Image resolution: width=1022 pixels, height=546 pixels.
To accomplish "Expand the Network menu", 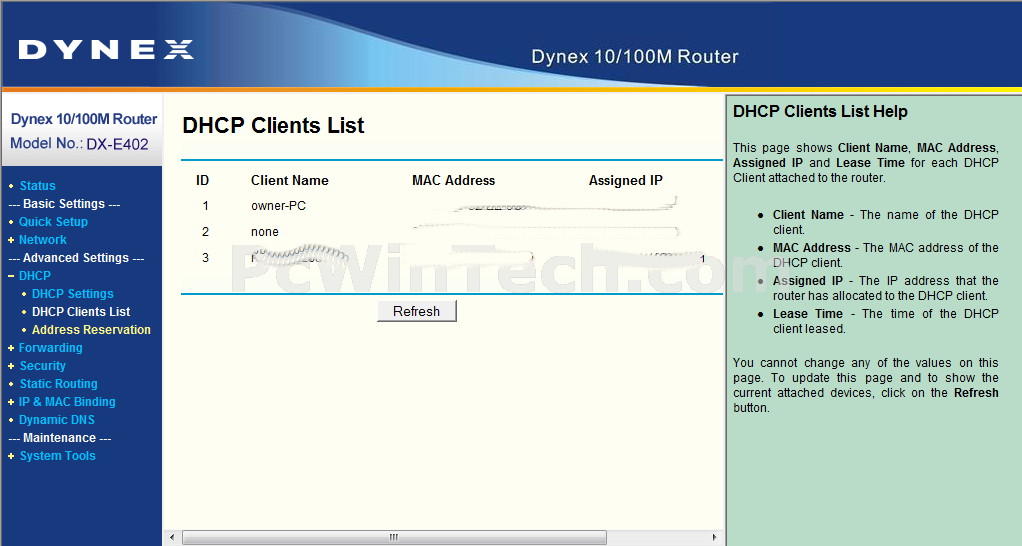I will (42, 240).
